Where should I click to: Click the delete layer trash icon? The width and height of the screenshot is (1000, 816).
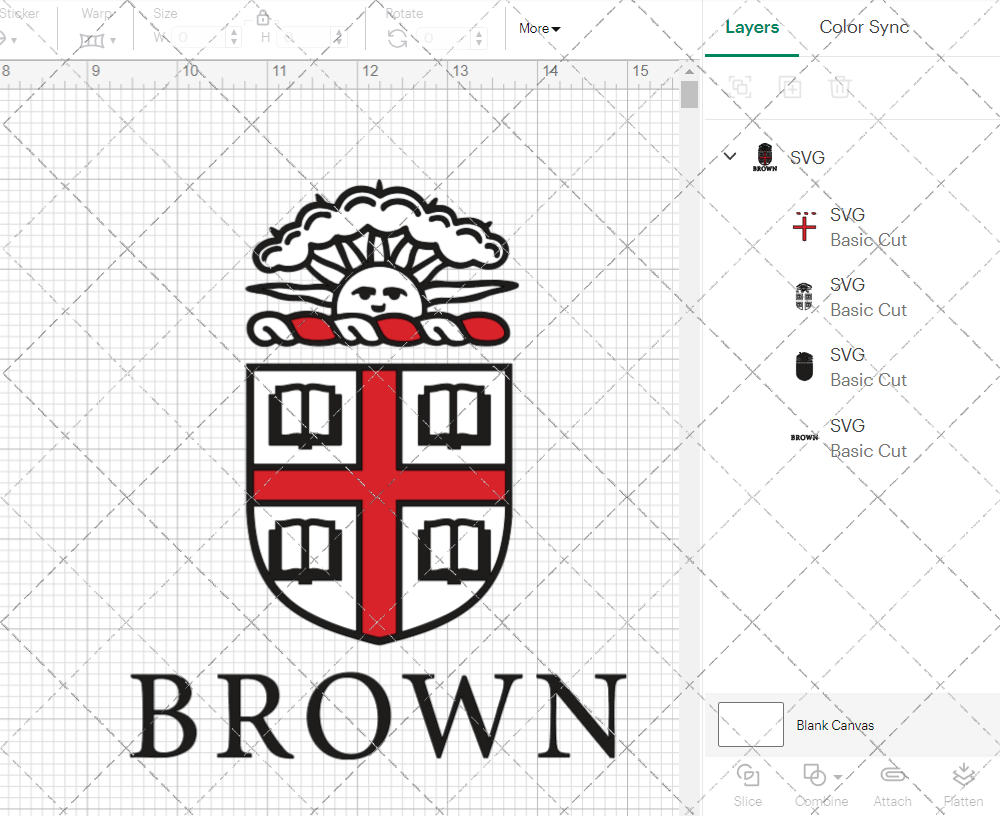(841, 87)
